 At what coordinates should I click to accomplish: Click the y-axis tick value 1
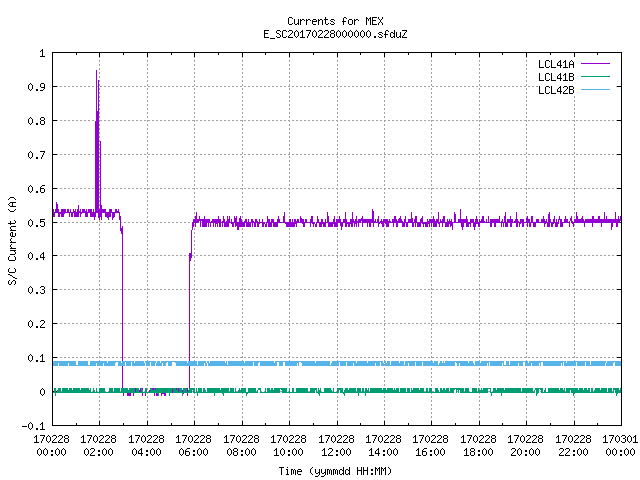pos(42,53)
